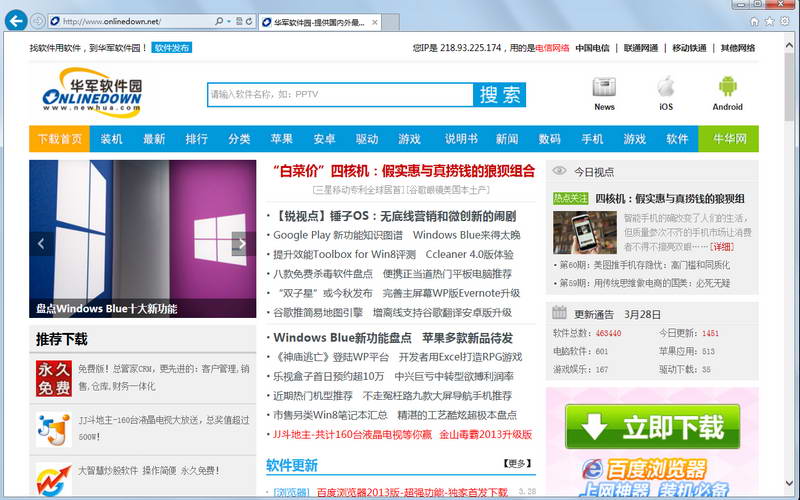Open Favorites star icon

[x=770, y=21]
